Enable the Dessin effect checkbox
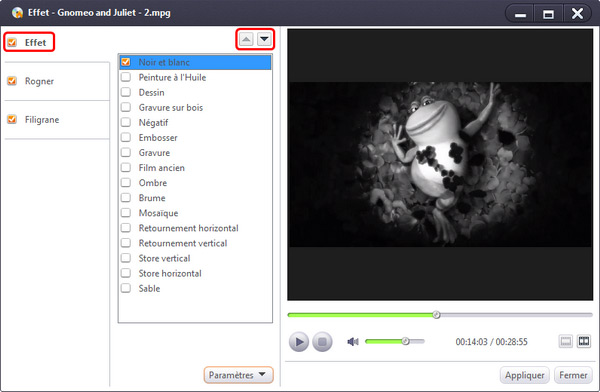600x392 pixels. coord(126,92)
